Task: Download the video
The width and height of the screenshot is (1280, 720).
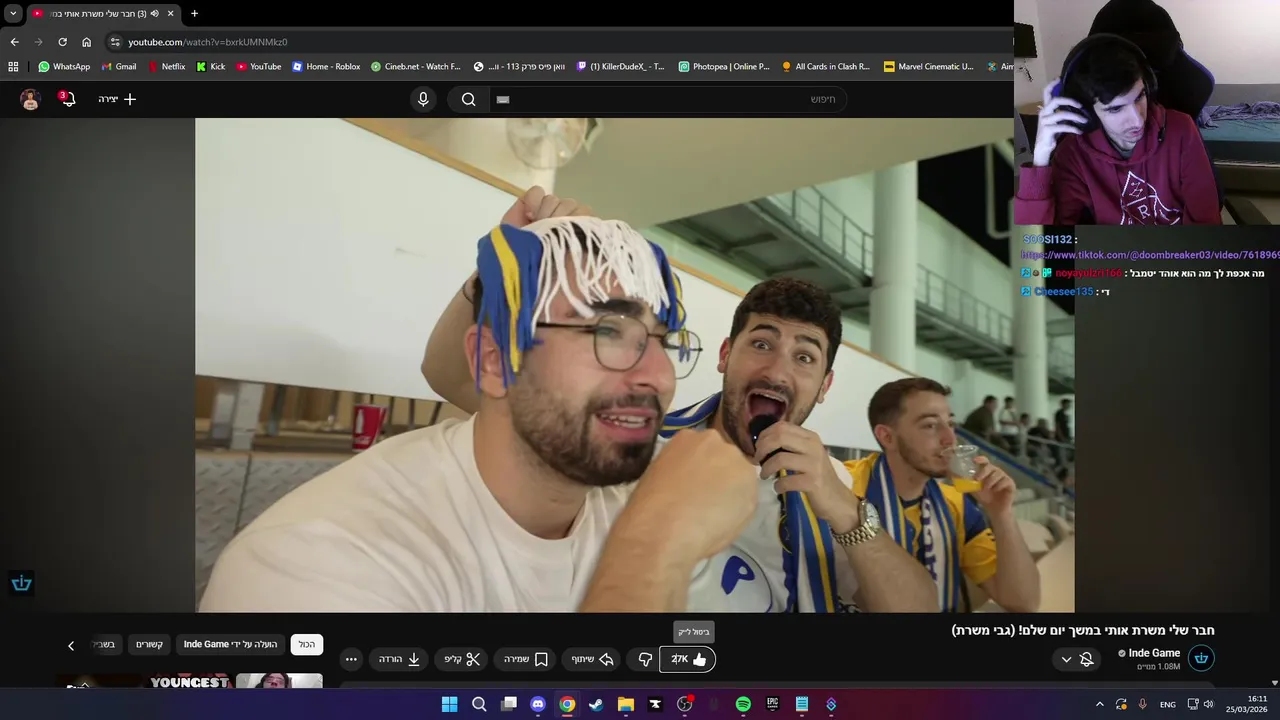Action: pos(399,659)
